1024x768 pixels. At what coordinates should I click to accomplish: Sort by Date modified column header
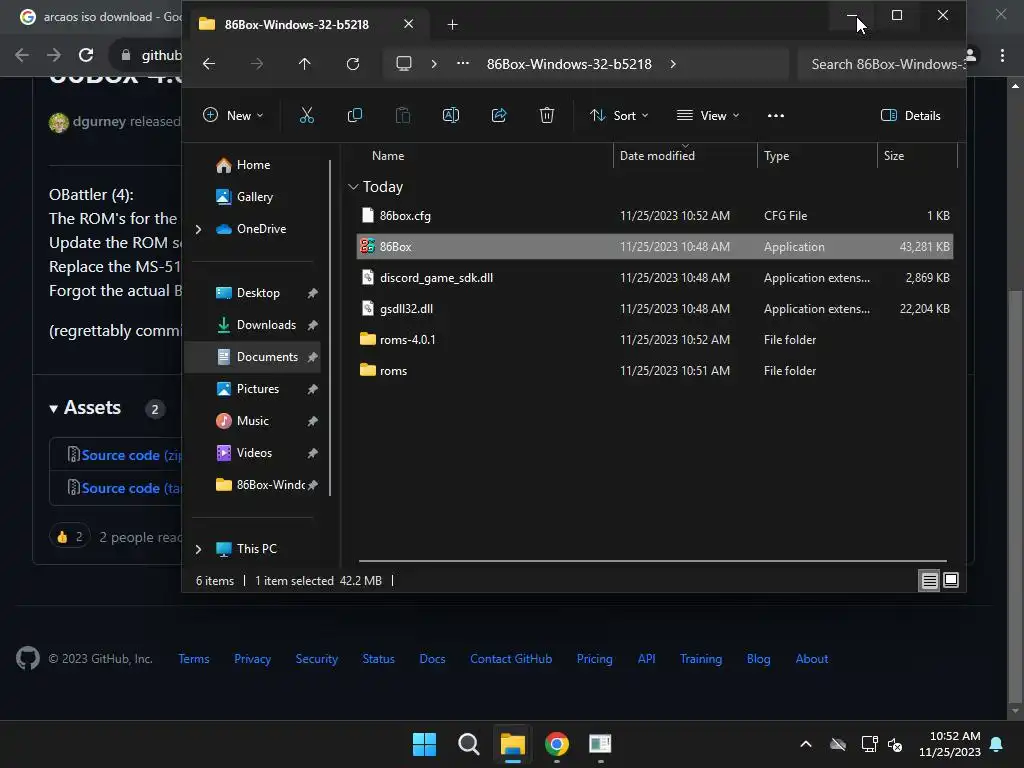[657, 156]
